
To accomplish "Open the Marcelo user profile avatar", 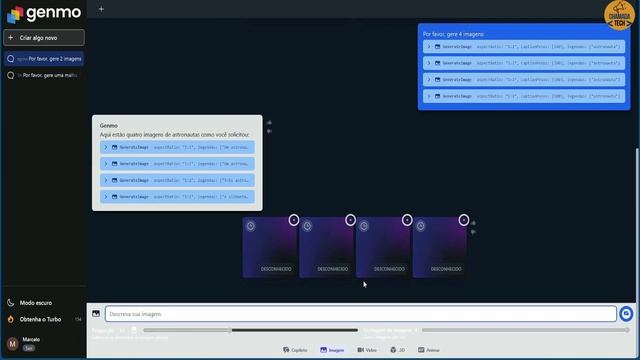I will (13, 344).
